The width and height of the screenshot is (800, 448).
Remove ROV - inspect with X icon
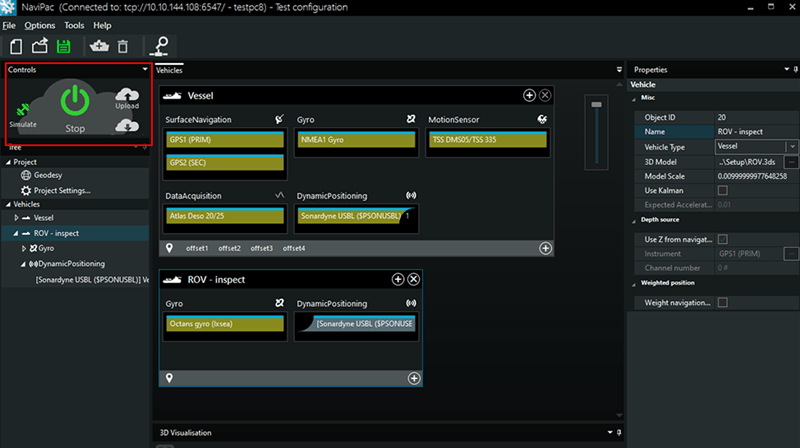pyautogui.click(x=414, y=280)
